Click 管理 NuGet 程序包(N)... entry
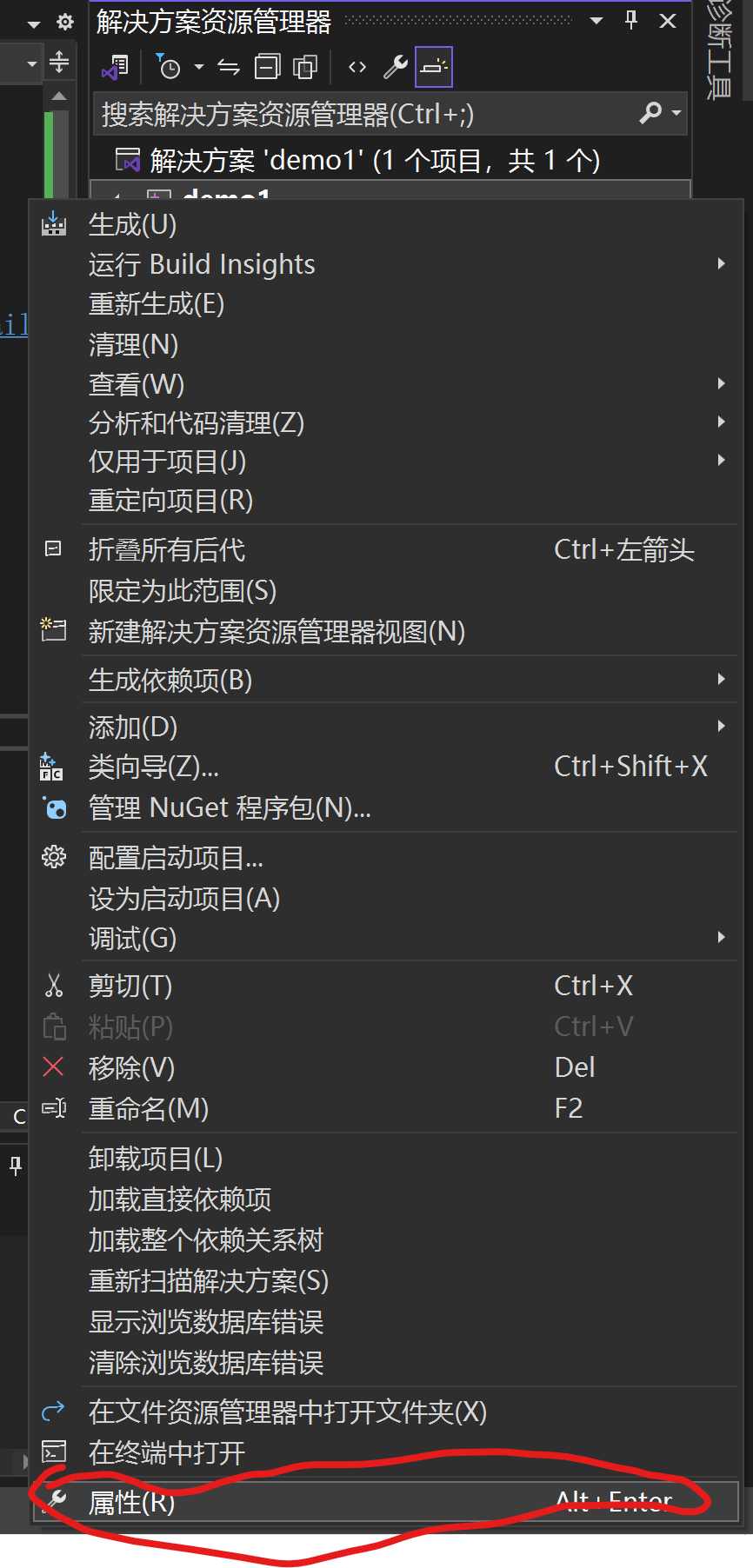The width and height of the screenshot is (753, 1568). (230, 808)
